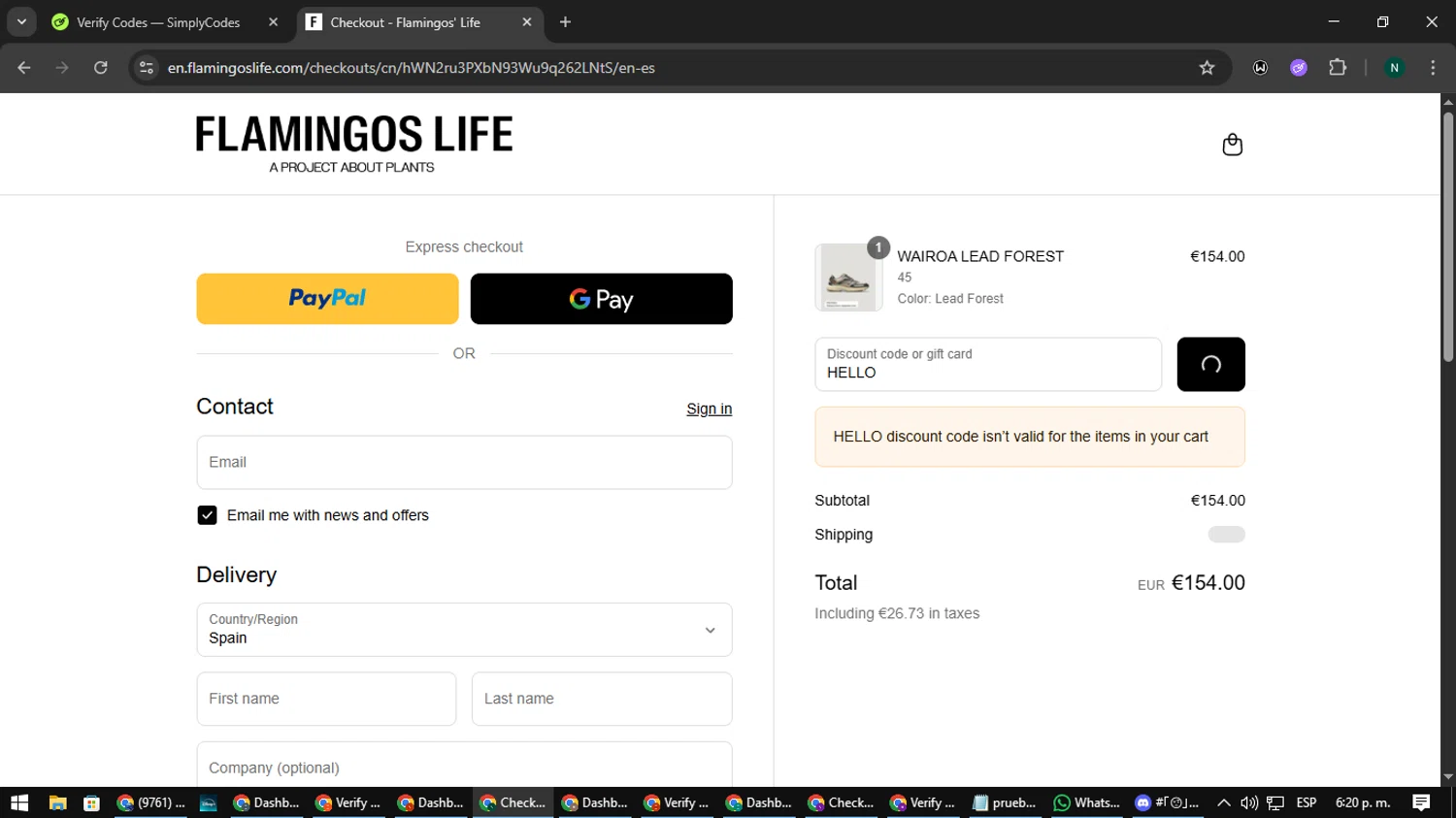This screenshot has height=818, width=1456.
Task: Go back to the previous page
Action: [24, 68]
